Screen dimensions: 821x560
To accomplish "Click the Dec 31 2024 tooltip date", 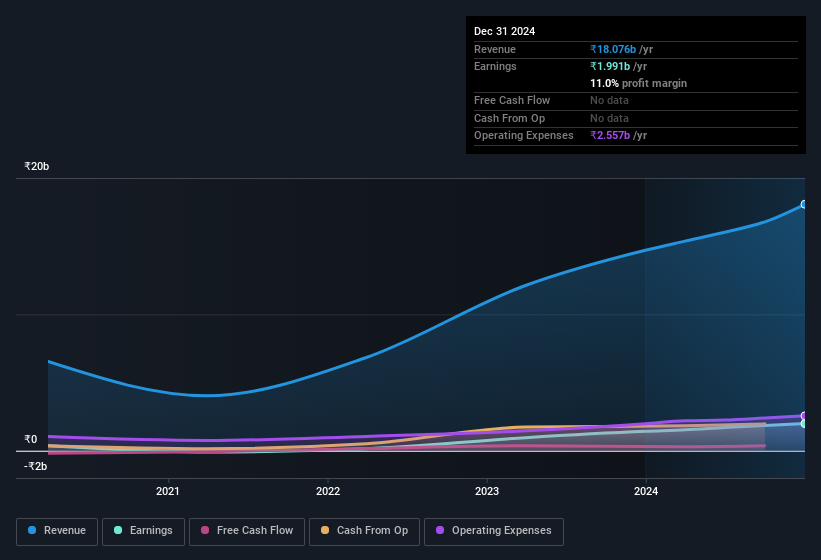I will pyautogui.click(x=504, y=31).
